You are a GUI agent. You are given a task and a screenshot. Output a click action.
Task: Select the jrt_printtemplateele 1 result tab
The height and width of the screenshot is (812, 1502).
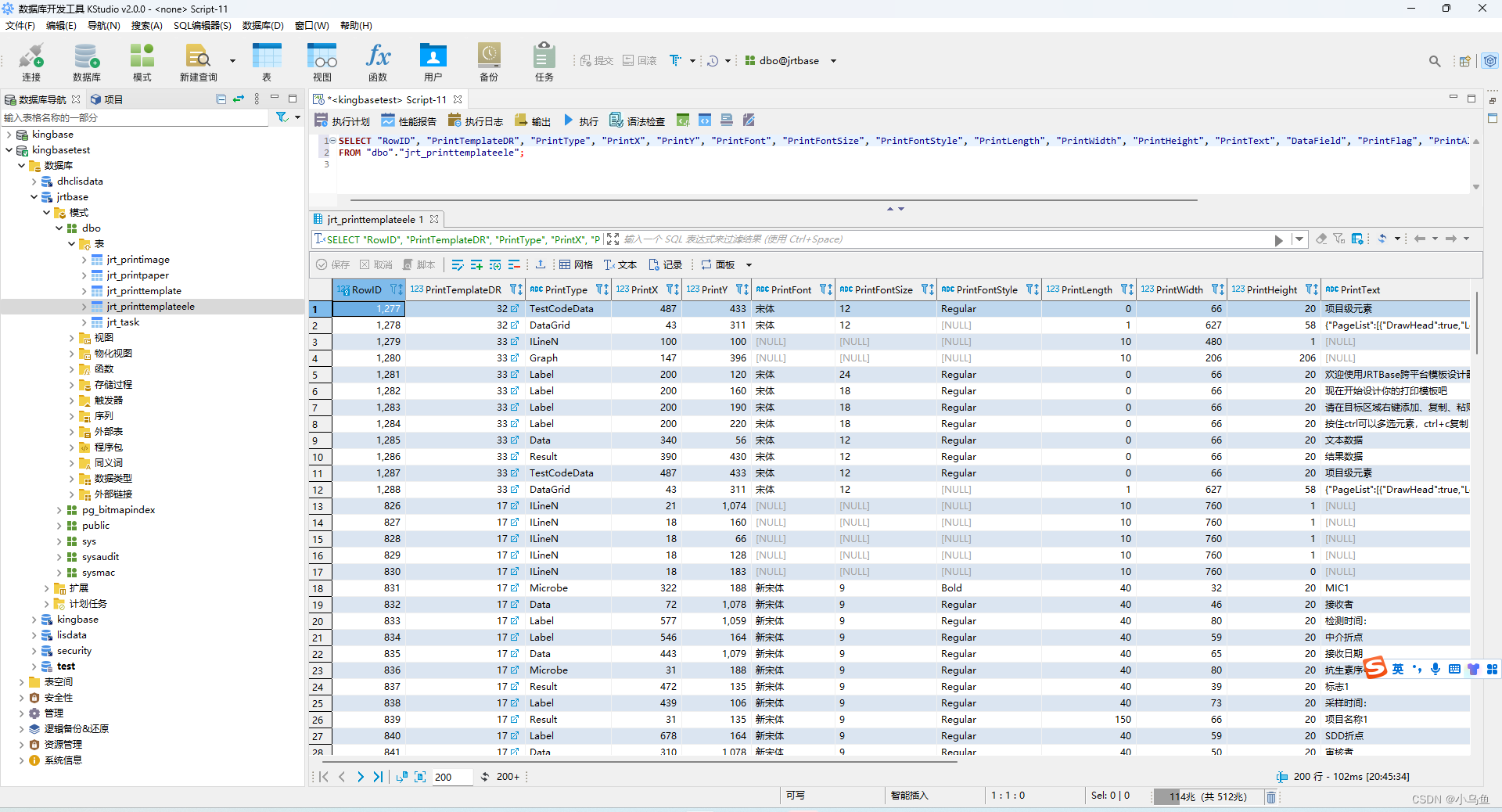pyautogui.click(x=375, y=220)
